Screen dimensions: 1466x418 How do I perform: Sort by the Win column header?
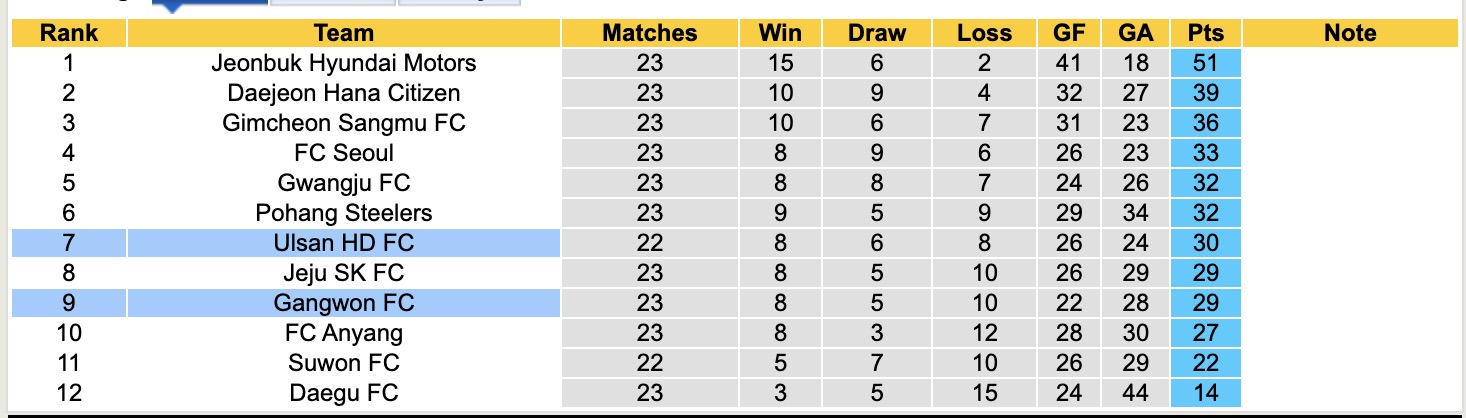[x=780, y=33]
